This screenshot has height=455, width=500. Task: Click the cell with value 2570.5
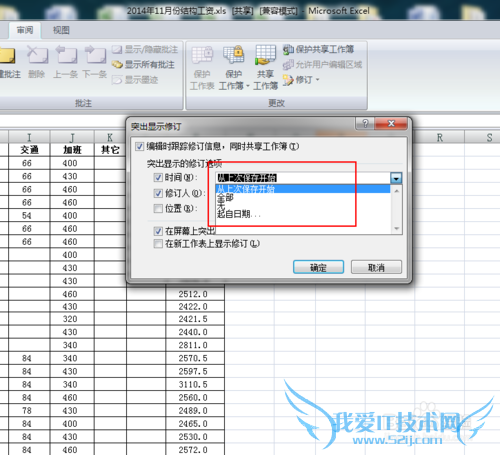[195, 358]
